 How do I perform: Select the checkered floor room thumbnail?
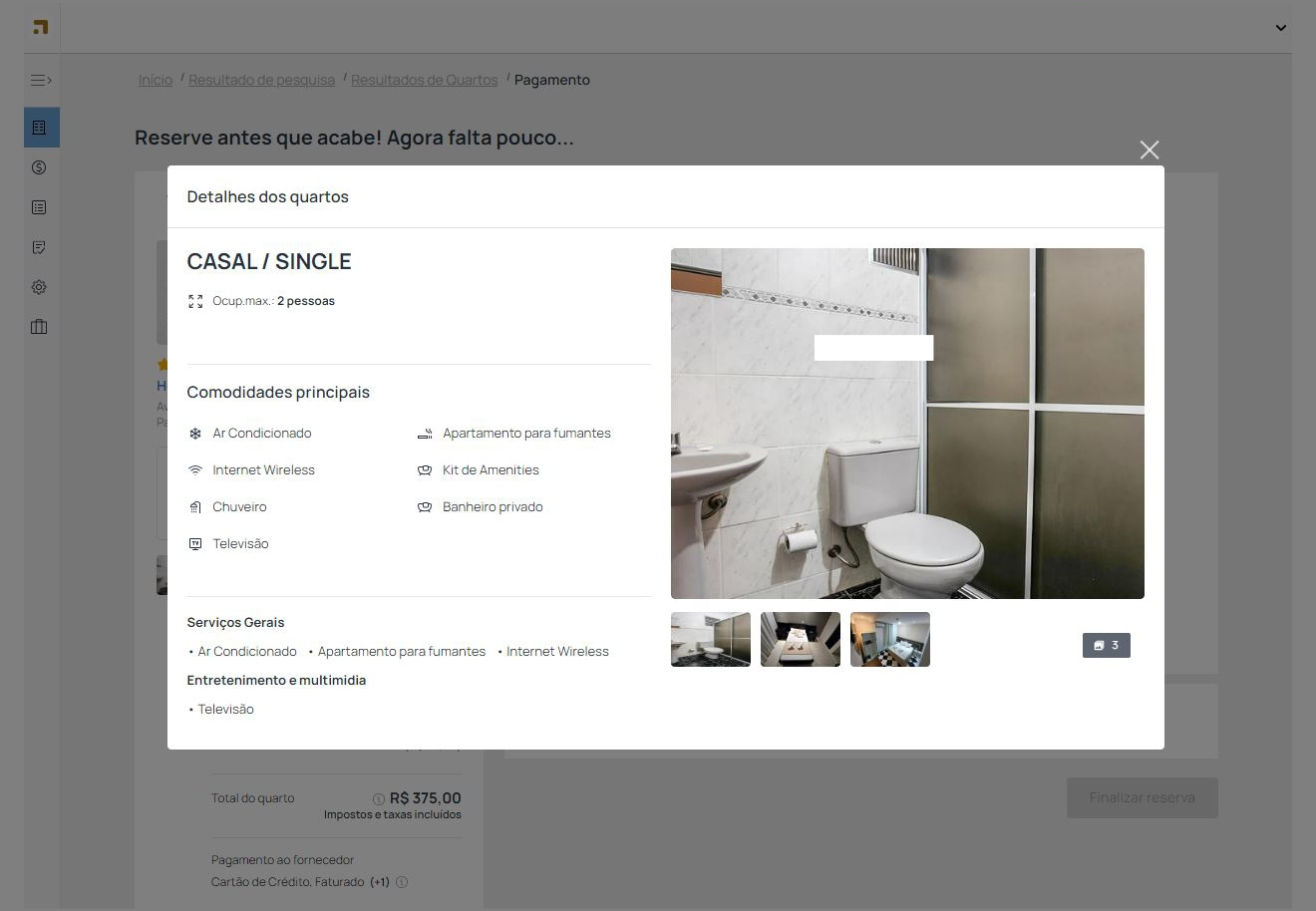tap(890, 639)
